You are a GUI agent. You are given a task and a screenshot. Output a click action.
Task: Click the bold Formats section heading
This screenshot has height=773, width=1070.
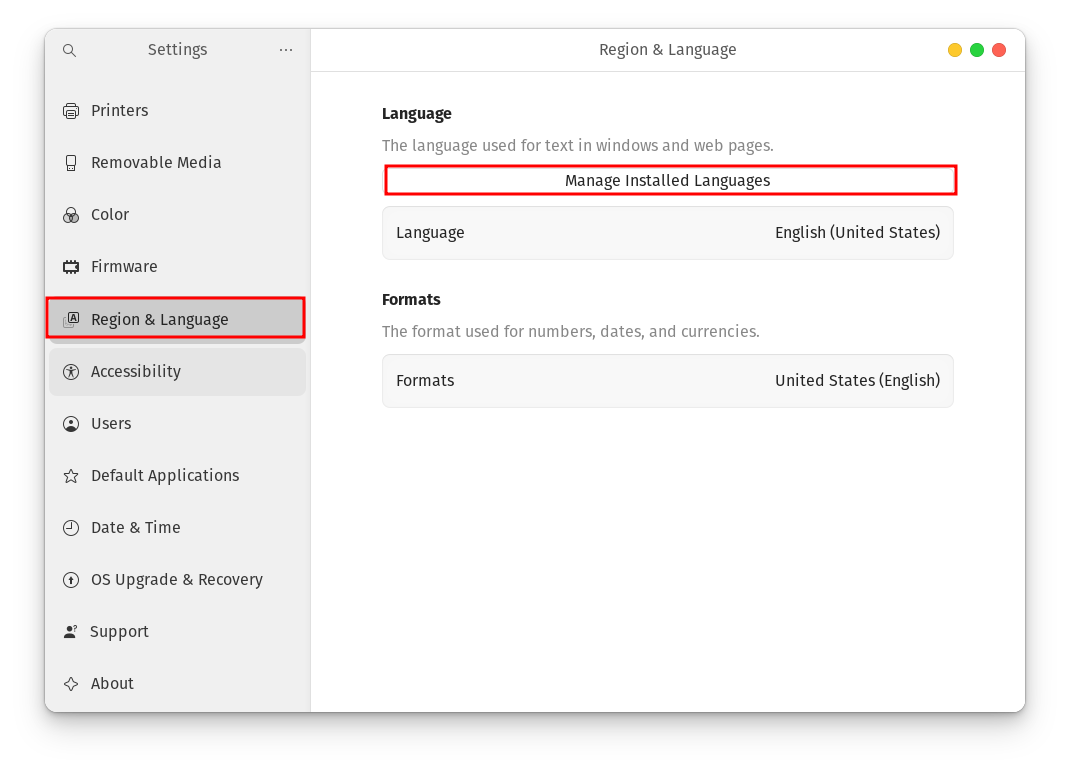click(411, 300)
